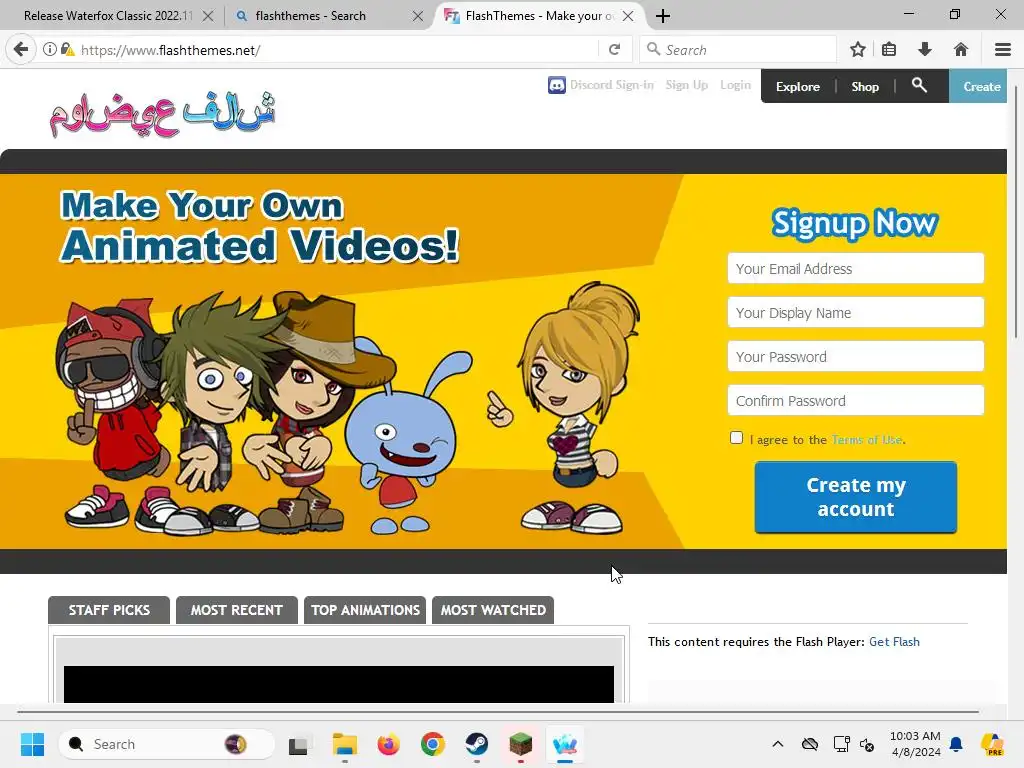Close the flashthemes Search tab
The image size is (1024, 768).
[418, 16]
